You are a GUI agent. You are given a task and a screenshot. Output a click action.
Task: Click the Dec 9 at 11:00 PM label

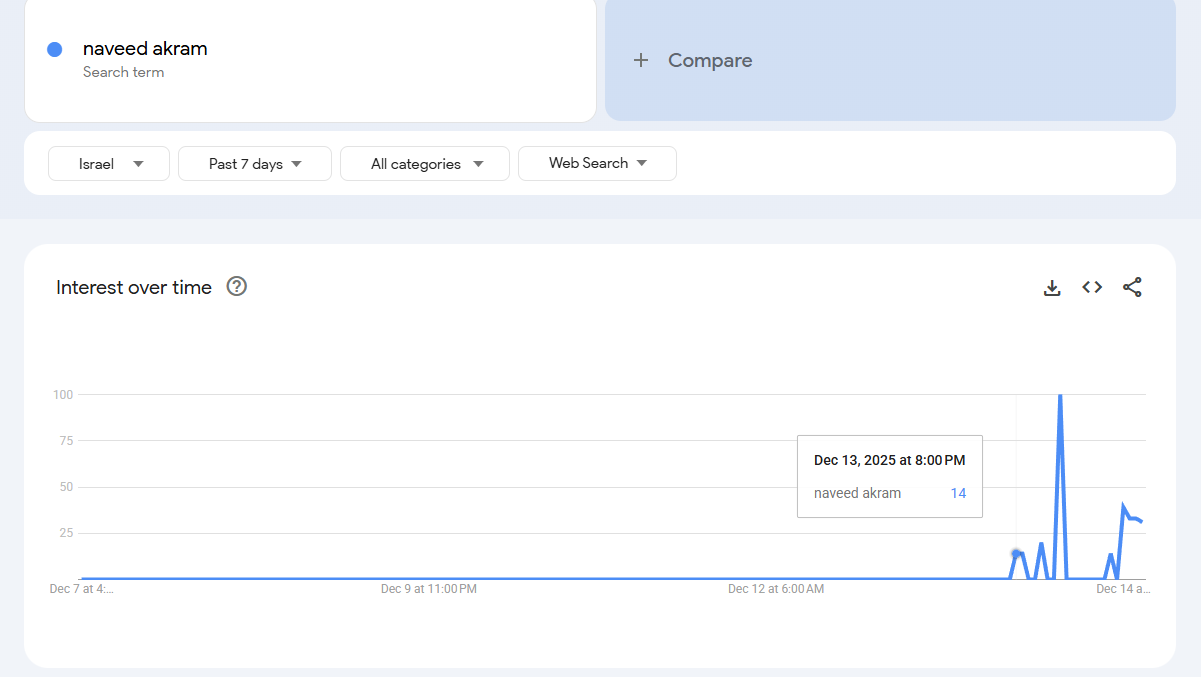(429, 589)
